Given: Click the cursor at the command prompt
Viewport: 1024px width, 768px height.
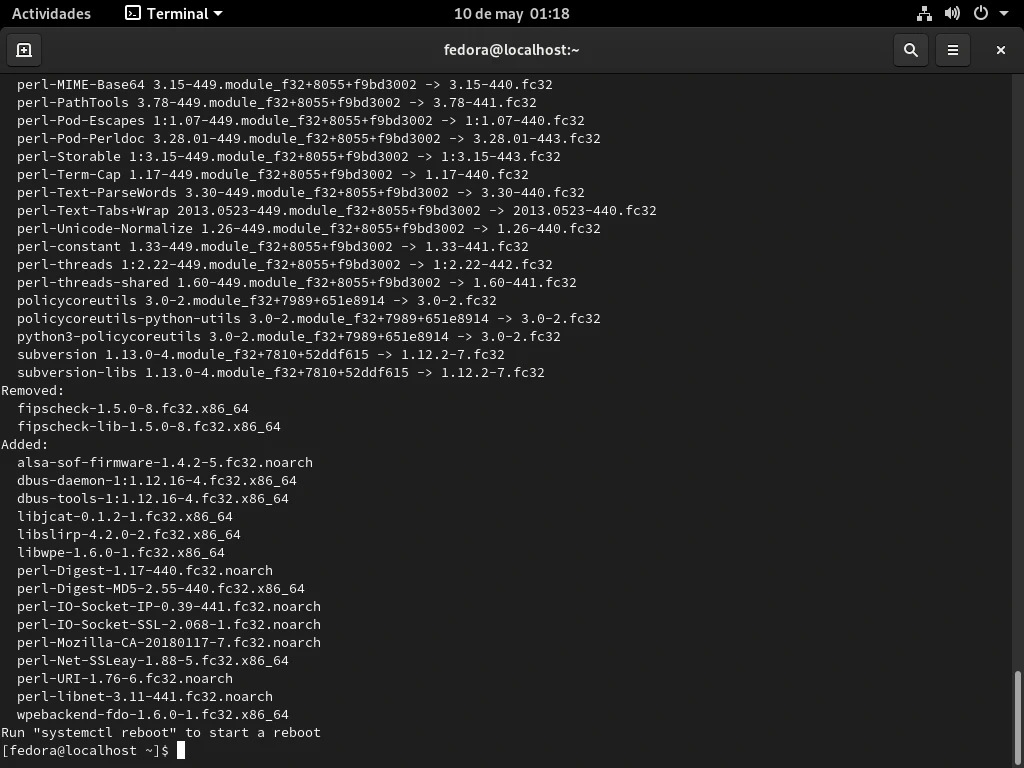Looking at the screenshot, I should [181, 751].
